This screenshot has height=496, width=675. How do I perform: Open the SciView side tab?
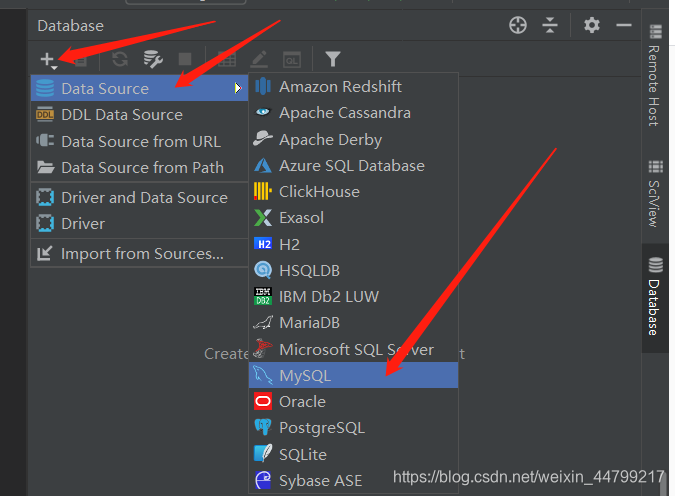[x=655, y=194]
